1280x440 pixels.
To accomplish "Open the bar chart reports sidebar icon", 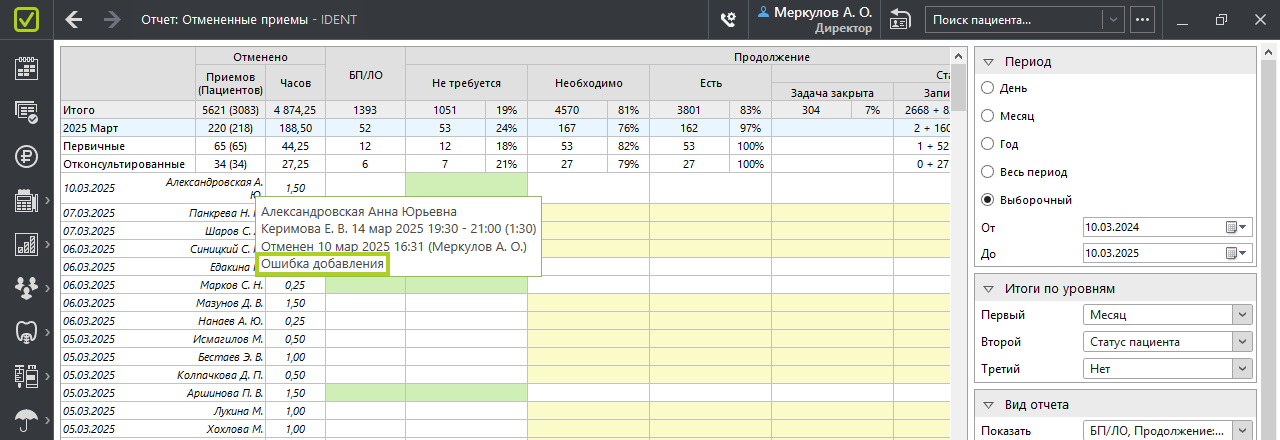I will click(x=26, y=244).
